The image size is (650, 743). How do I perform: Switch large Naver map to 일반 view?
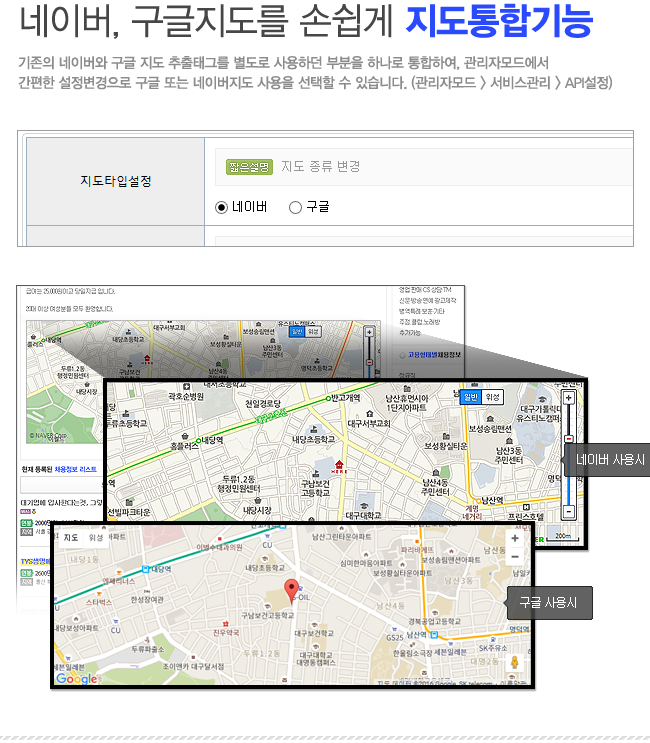tap(470, 397)
